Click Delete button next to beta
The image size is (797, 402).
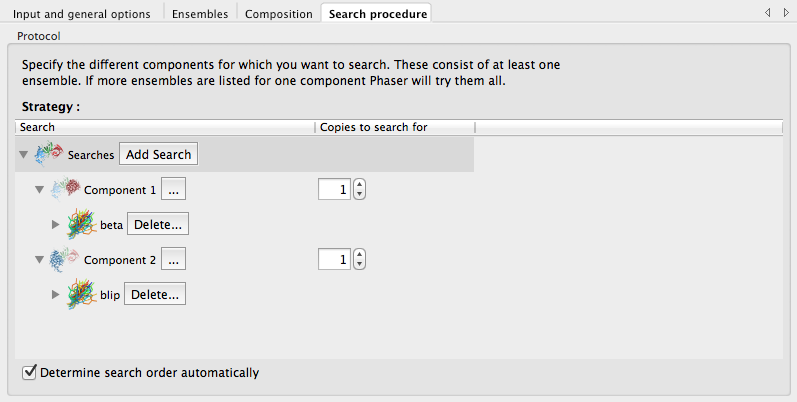(157, 225)
